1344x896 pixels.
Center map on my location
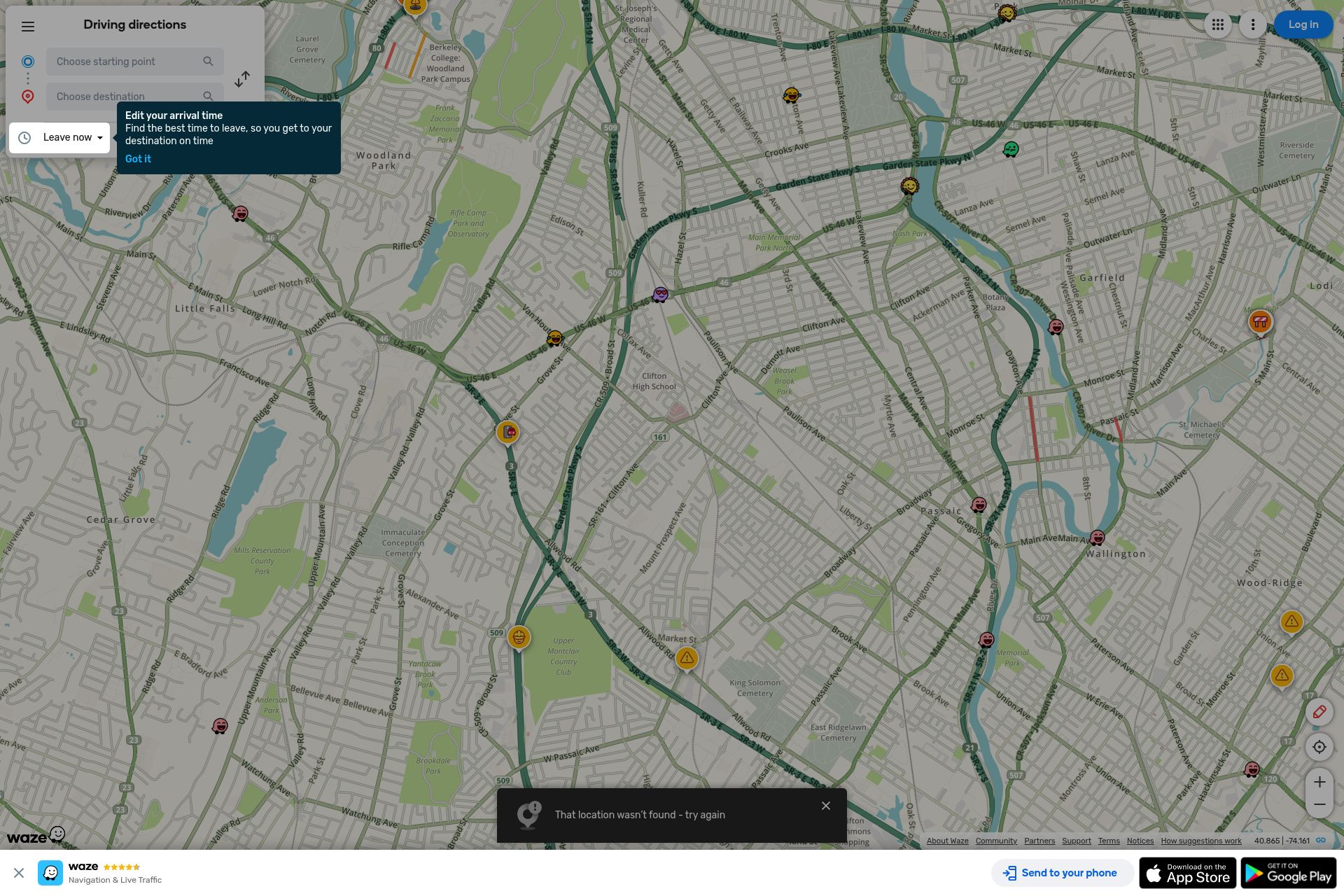[x=1319, y=747]
